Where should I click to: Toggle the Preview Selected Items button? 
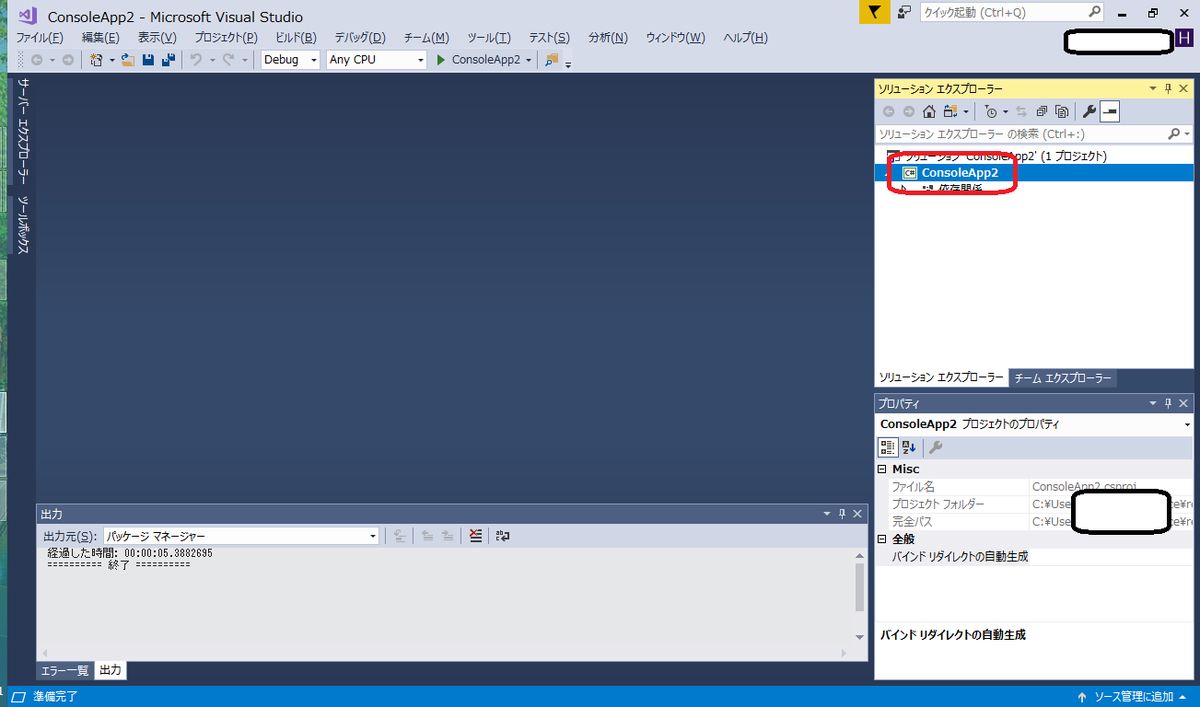pyautogui.click(x=1110, y=112)
